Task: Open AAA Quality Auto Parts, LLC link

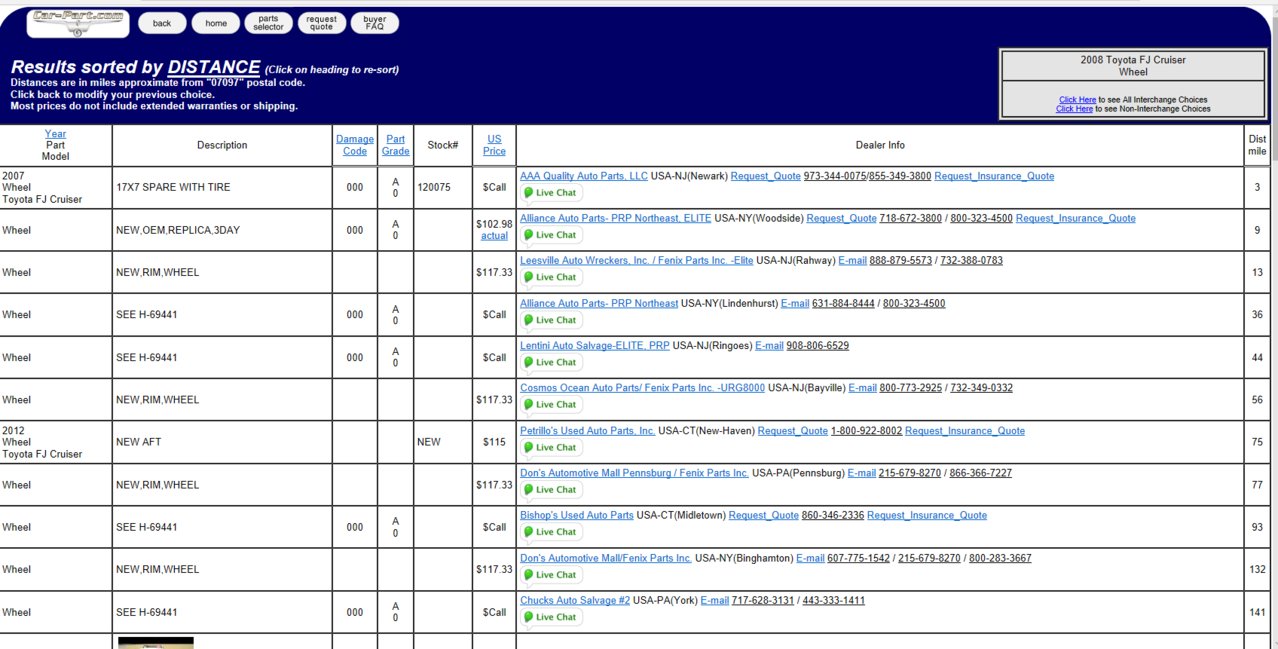Action: pyautogui.click(x=584, y=176)
